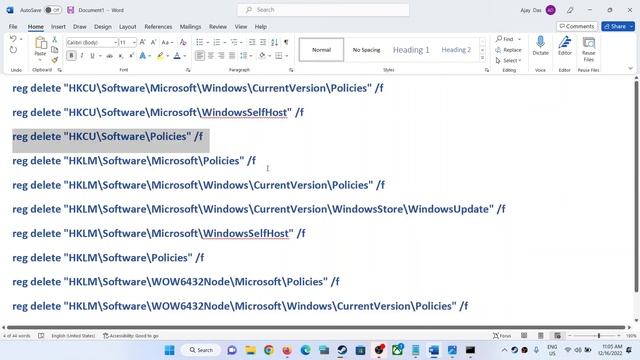Click the Decrease Indent icon

tap(252, 42)
